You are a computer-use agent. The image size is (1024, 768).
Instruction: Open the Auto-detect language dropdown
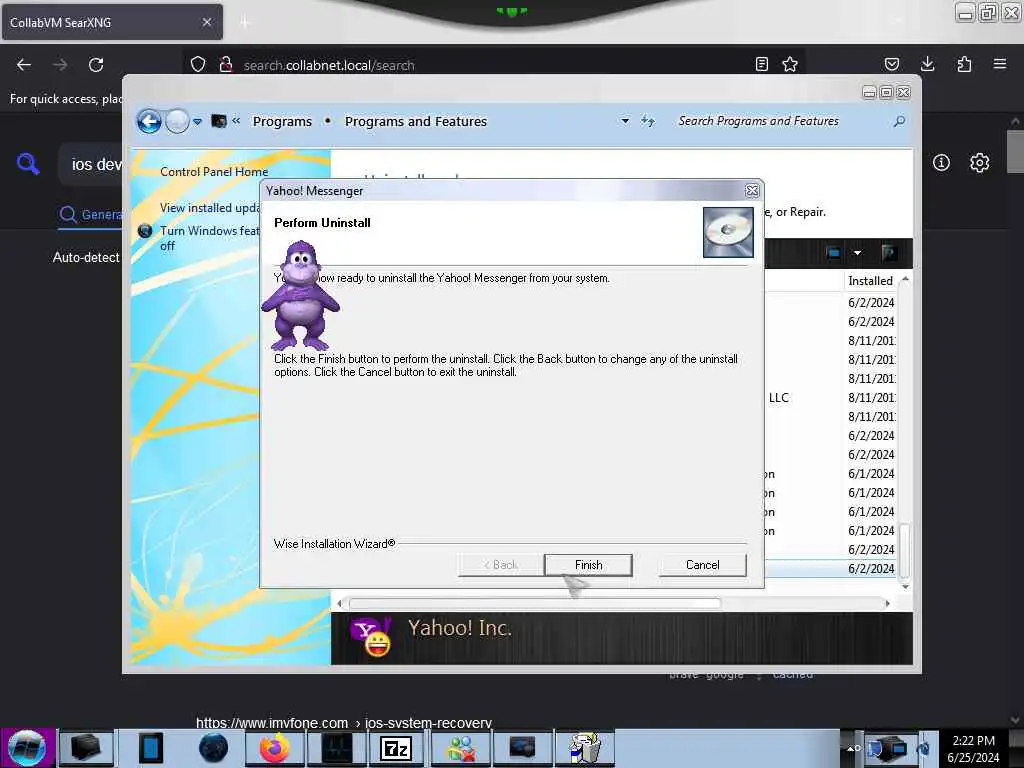(x=86, y=257)
